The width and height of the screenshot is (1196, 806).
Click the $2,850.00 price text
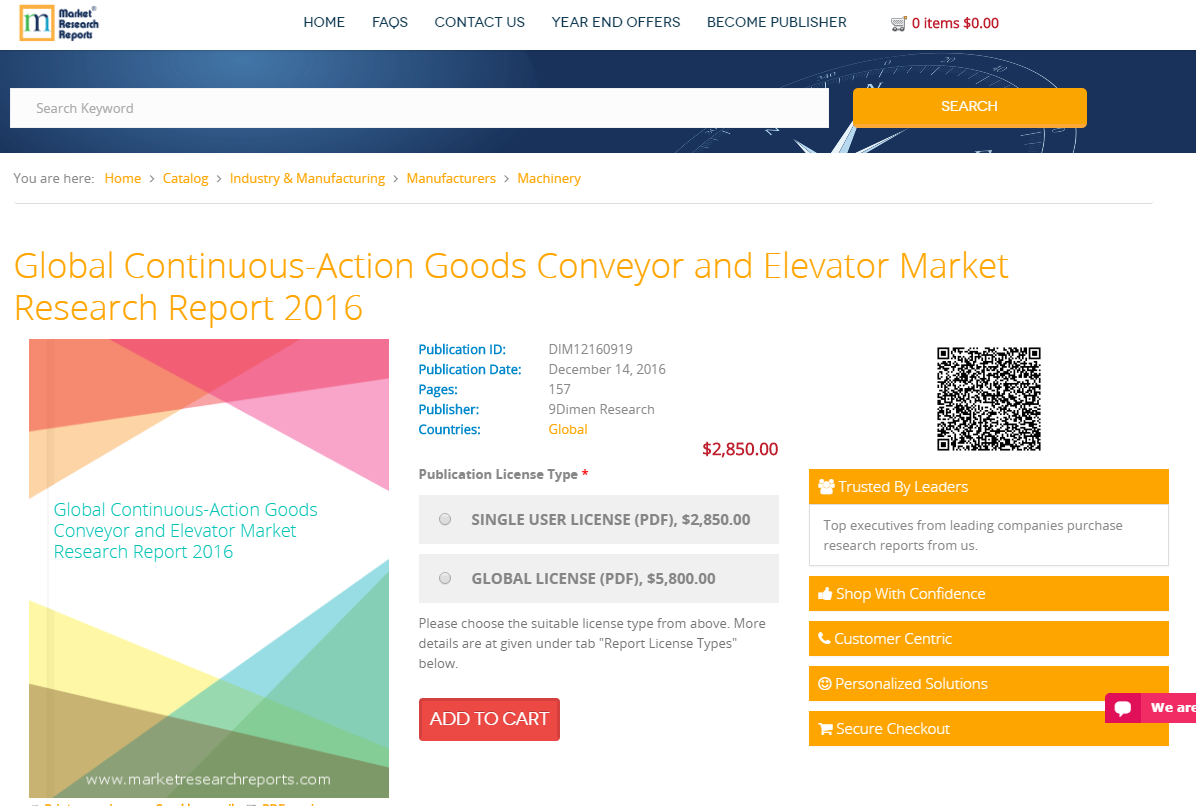[740, 449]
